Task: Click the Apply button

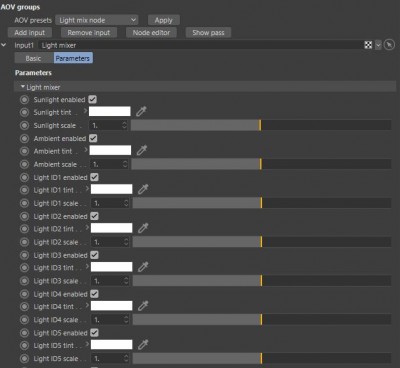Action: tap(163, 20)
